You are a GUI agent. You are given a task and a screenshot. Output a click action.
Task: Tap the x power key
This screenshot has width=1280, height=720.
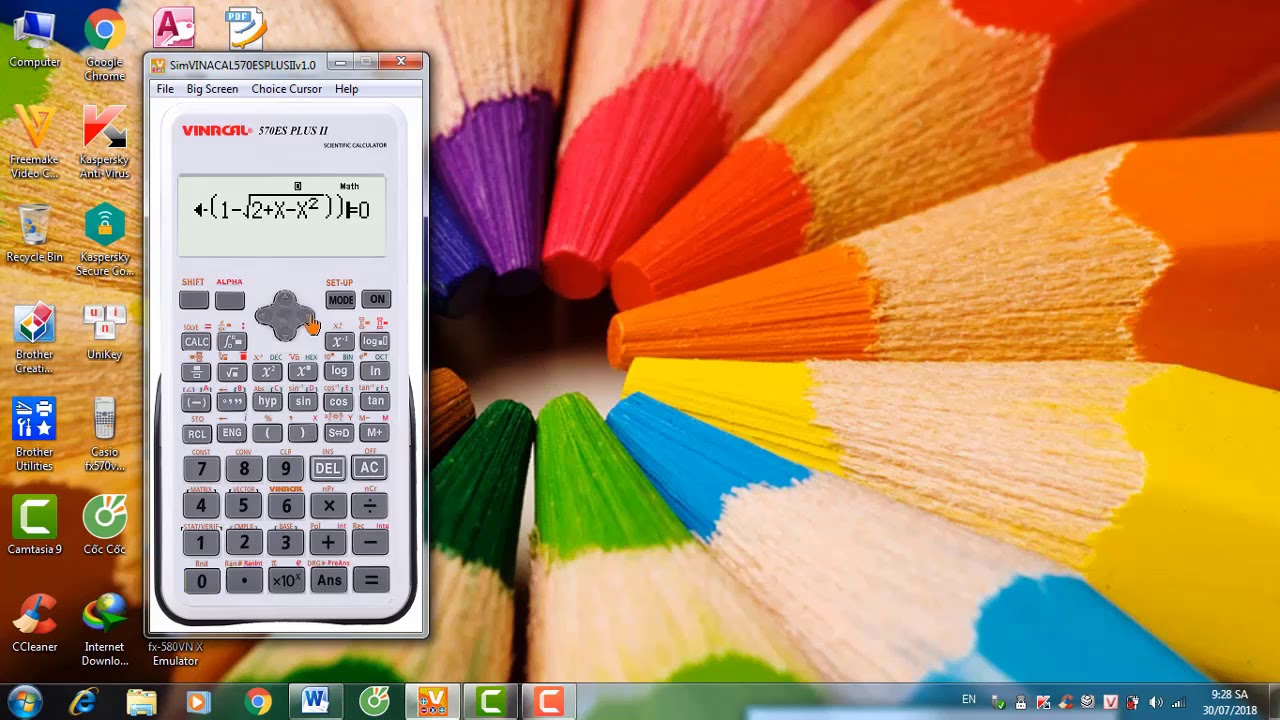click(x=303, y=372)
